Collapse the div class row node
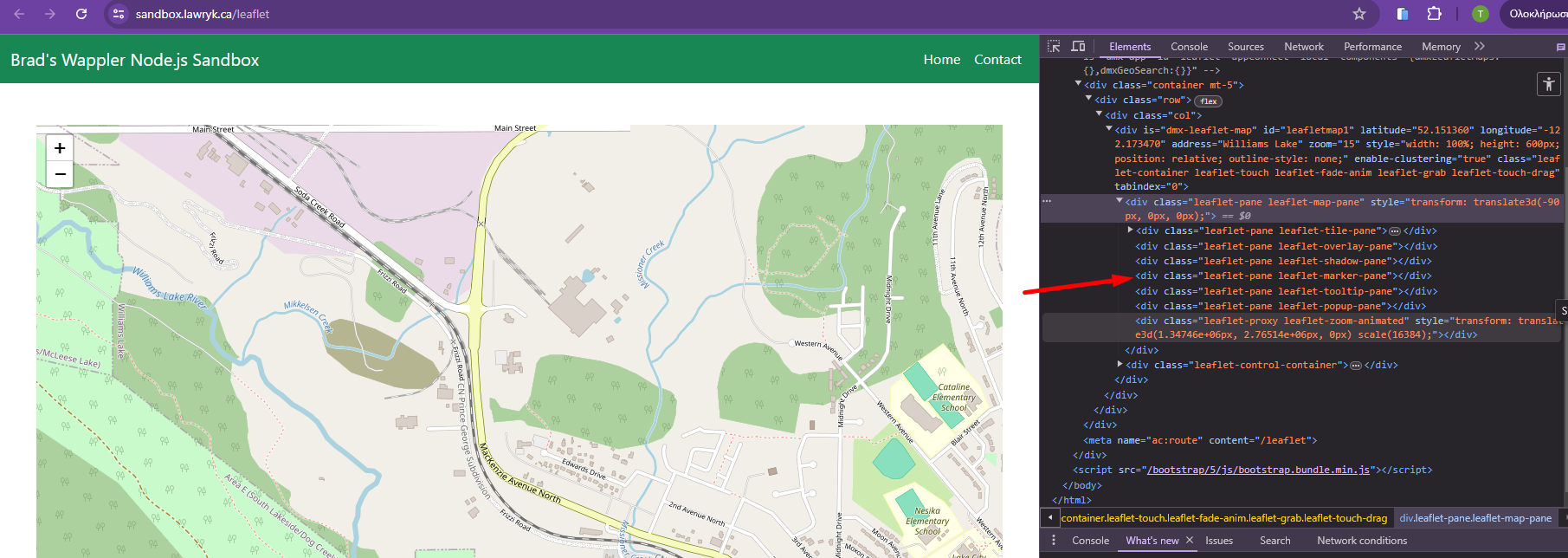 click(1089, 99)
